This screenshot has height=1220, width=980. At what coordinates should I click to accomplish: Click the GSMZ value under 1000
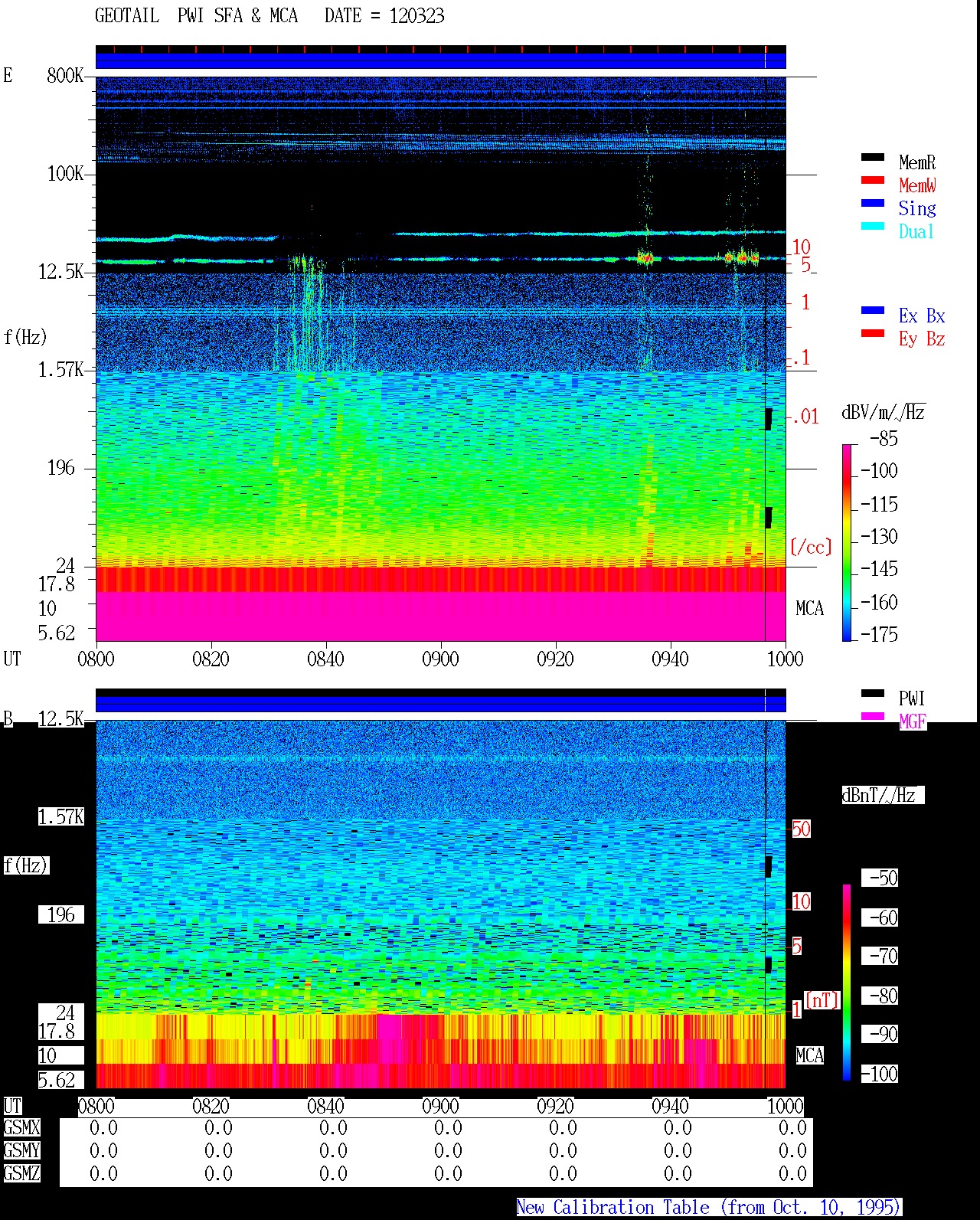(792, 1173)
